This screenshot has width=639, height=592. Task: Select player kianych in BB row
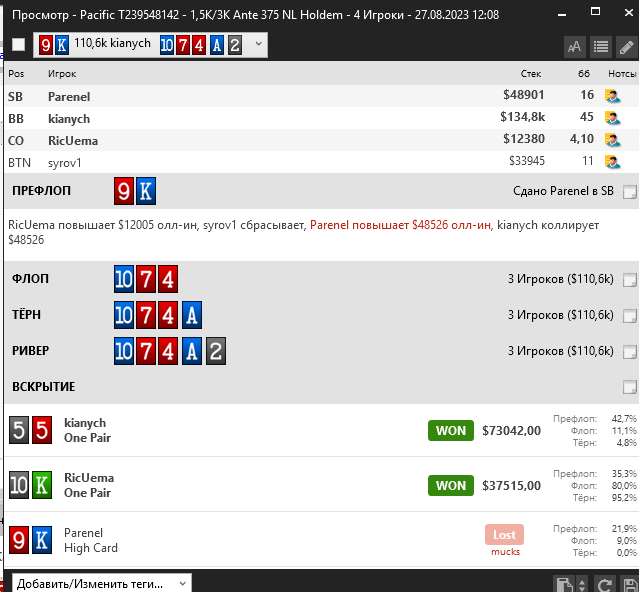(69, 119)
